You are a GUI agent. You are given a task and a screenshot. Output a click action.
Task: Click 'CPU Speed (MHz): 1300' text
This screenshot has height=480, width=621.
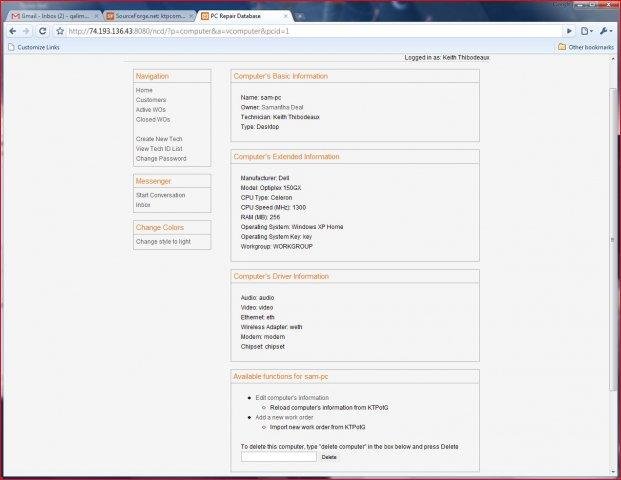(x=273, y=207)
